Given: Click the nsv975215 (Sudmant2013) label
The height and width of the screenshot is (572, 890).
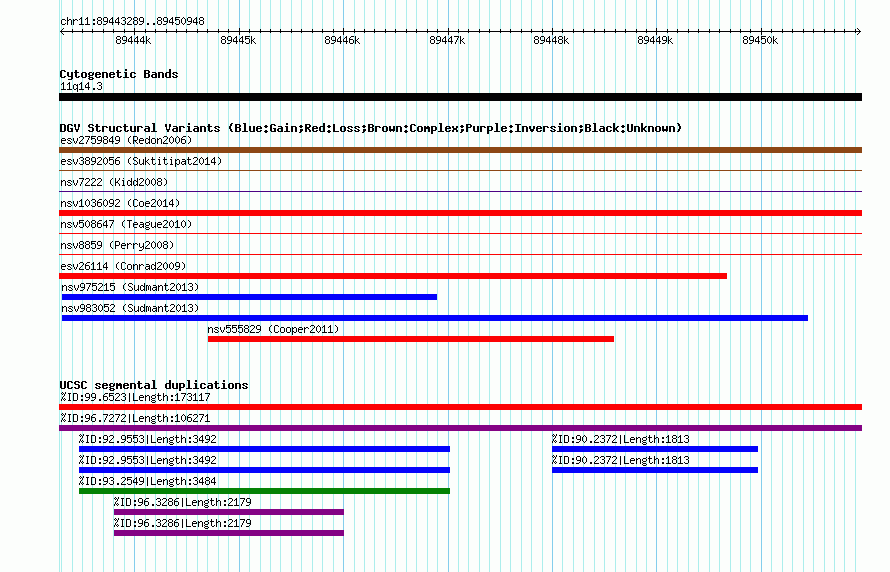Looking at the screenshot, I should tap(130, 287).
